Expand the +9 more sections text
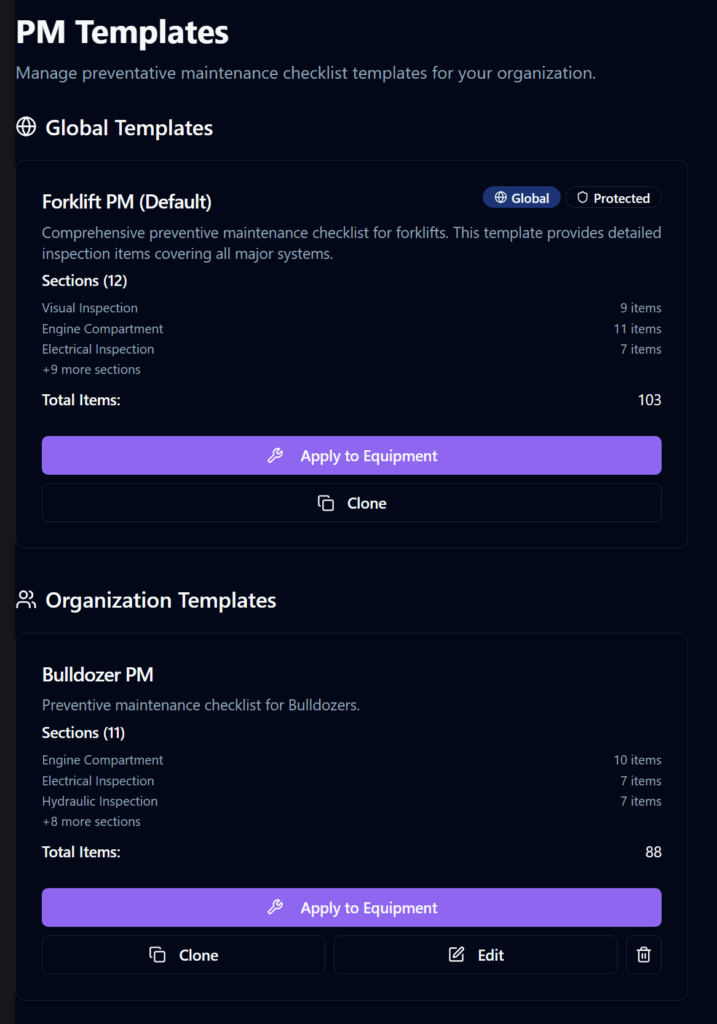 (91, 370)
